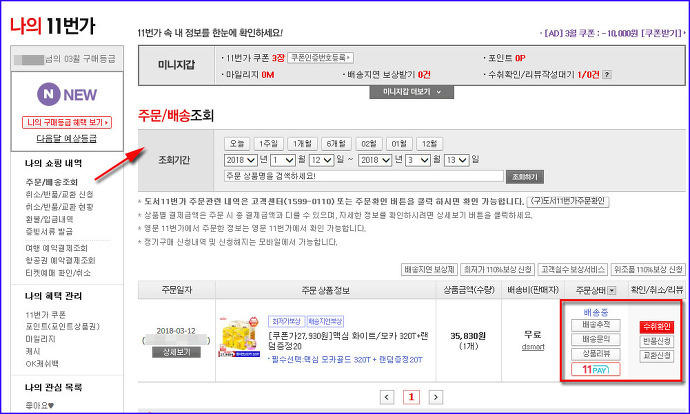Click (주)도서11번가주문확인 button
Viewport: 690px width, 414px height.
568,202
